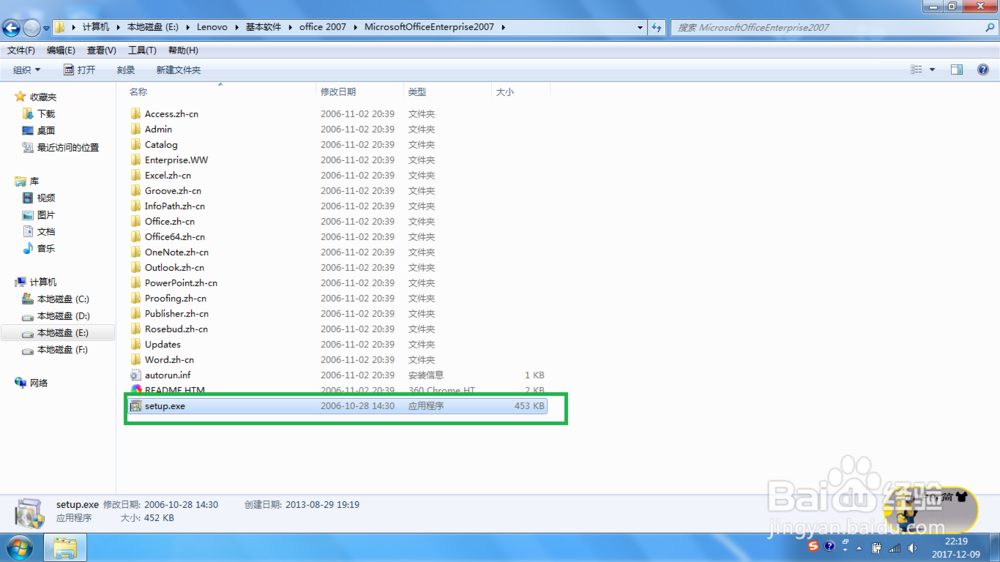
Task: Expand the 组织 dropdown
Action: 26,70
